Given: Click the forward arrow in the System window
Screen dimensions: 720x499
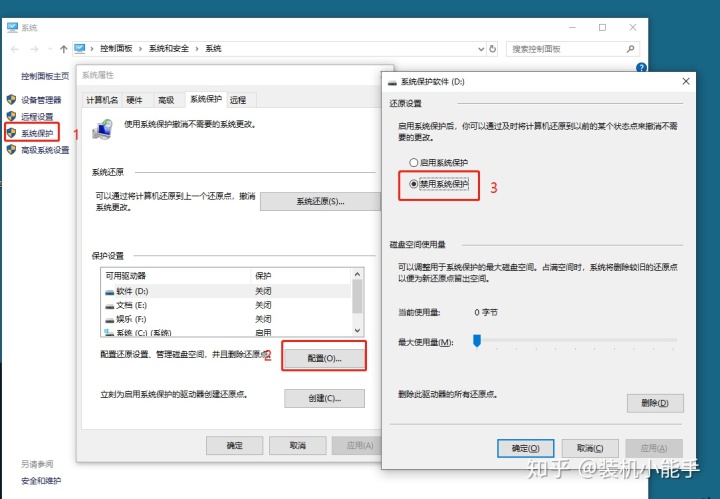Looking at the screenshot, I should (x=34, y=49).
